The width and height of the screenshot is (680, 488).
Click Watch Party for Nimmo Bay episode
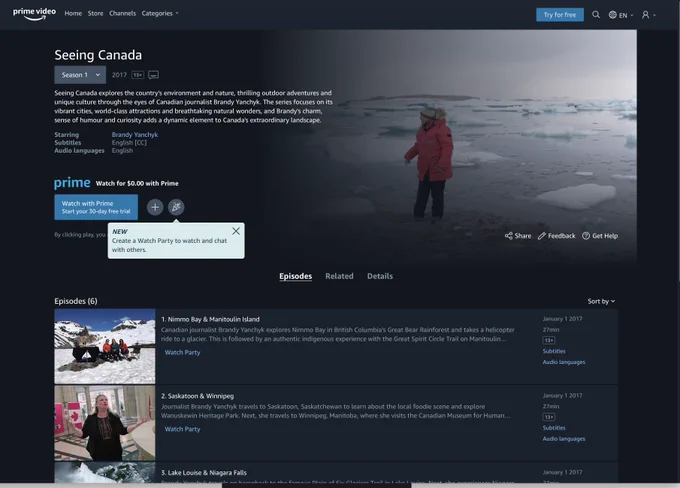[x=182, y=352]
